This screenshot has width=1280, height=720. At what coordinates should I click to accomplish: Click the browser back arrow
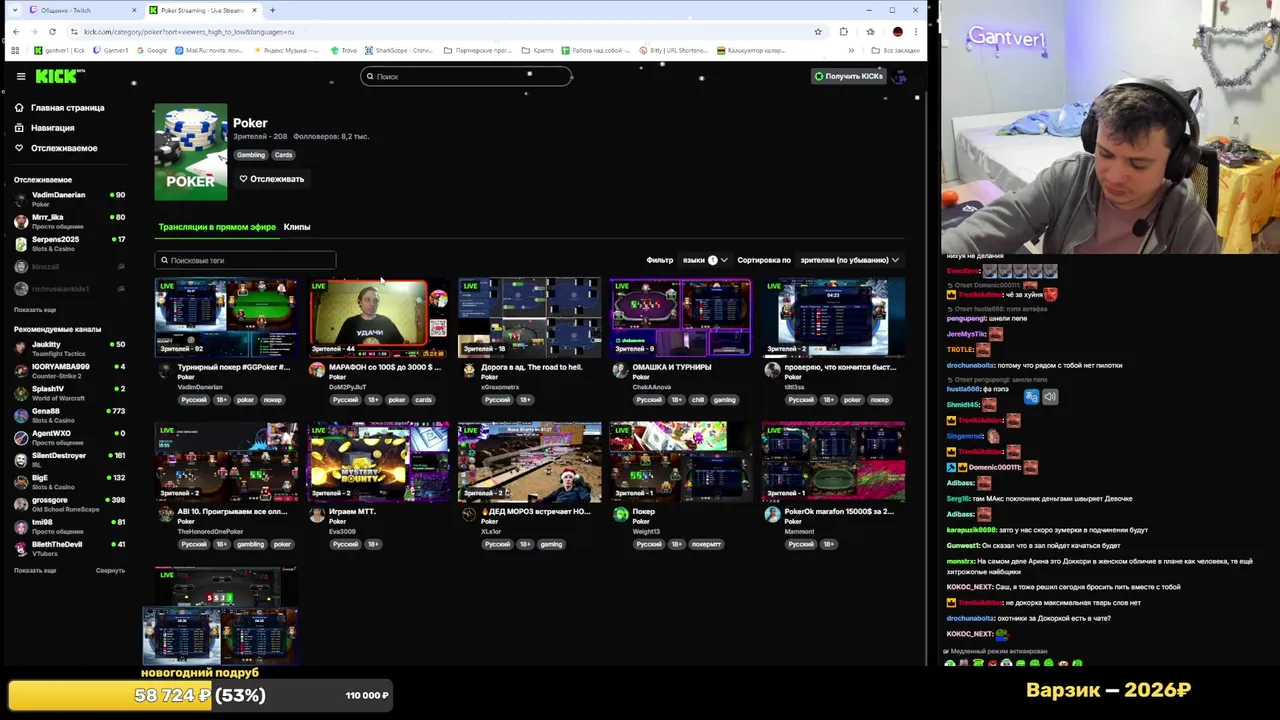tap(15, 31)
